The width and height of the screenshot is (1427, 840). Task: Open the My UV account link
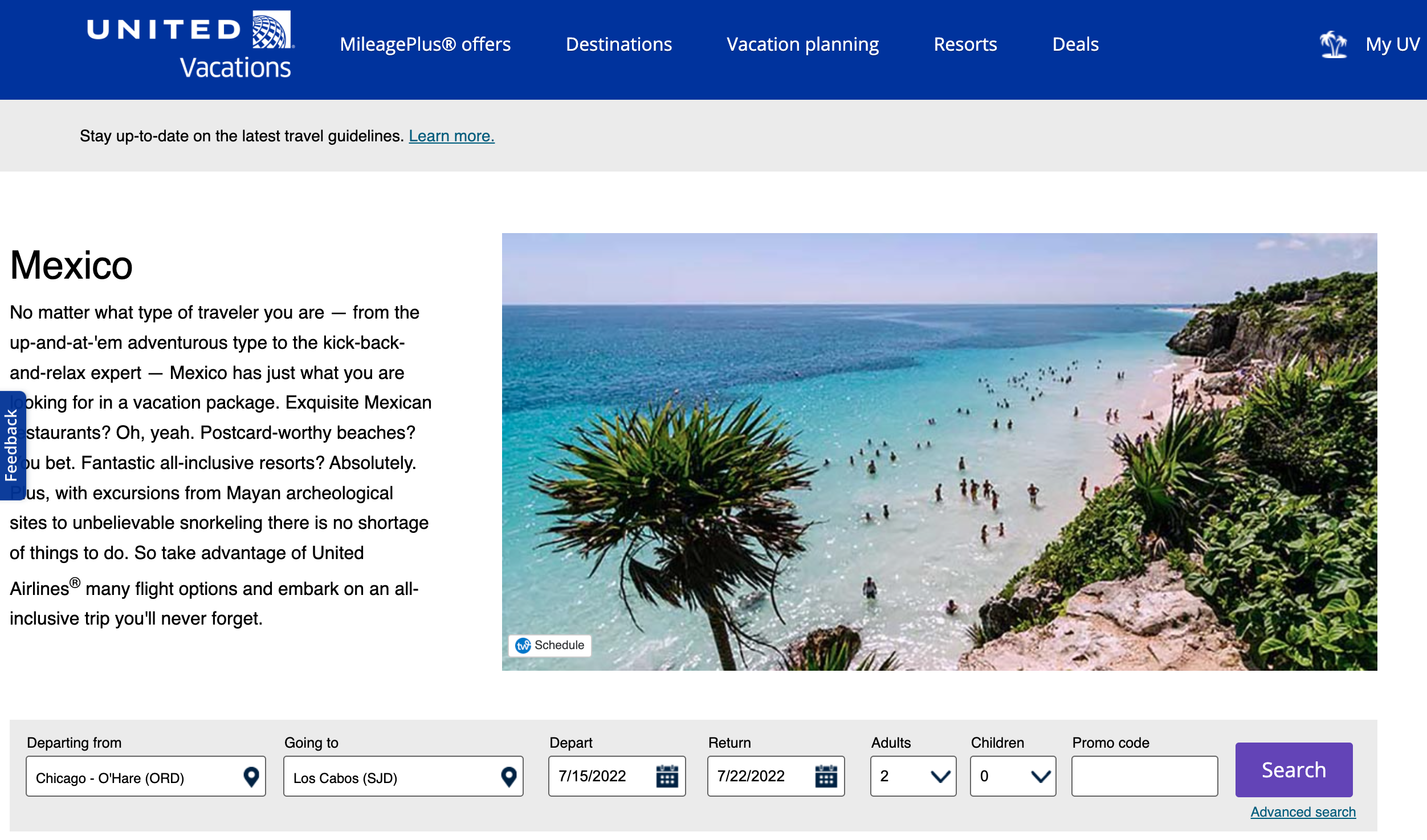(1392, 44)
